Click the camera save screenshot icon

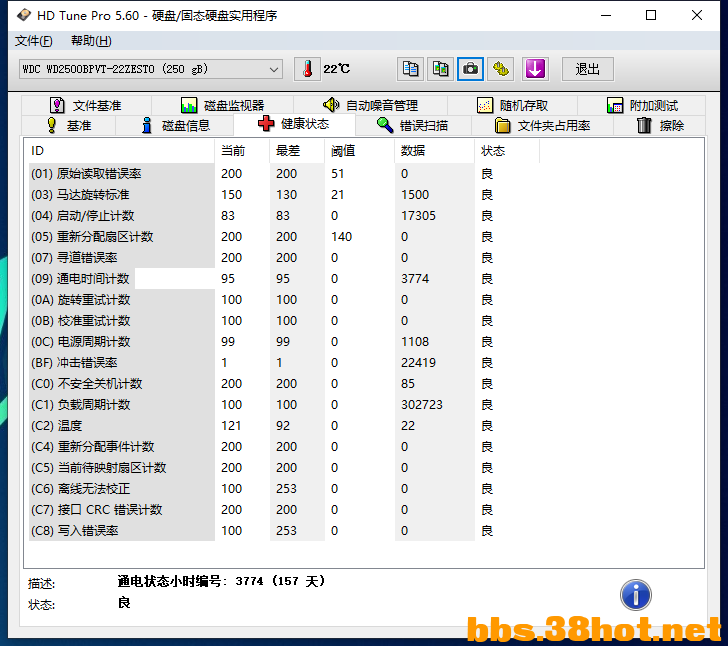[470, 69]
